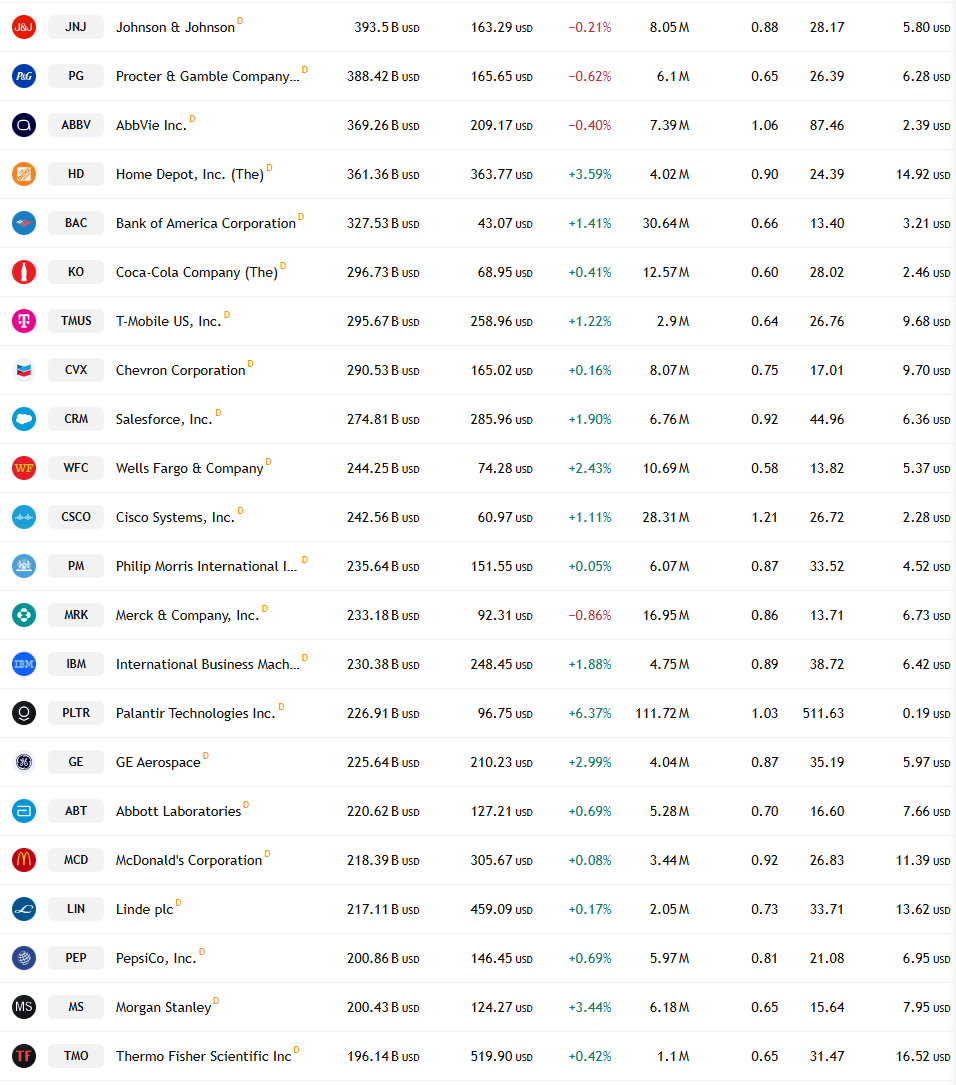Image resolution: width=956 pixels, height=1085 pixels.
Task: Click the Thermo Fisher logo icon
Action: click(24, 1056)
